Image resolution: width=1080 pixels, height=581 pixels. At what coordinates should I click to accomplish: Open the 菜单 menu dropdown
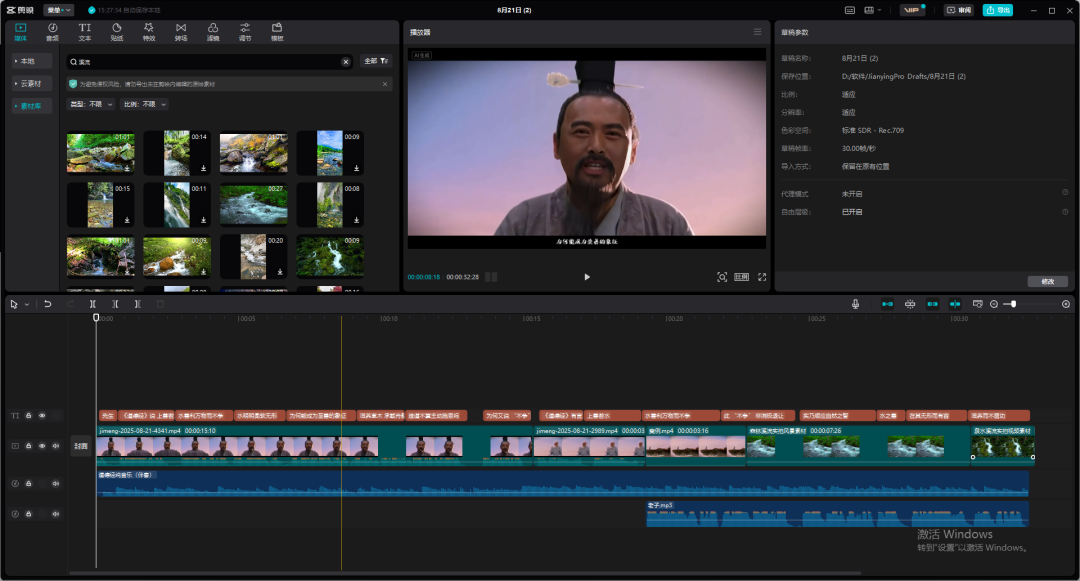click(x=59, y=10)
